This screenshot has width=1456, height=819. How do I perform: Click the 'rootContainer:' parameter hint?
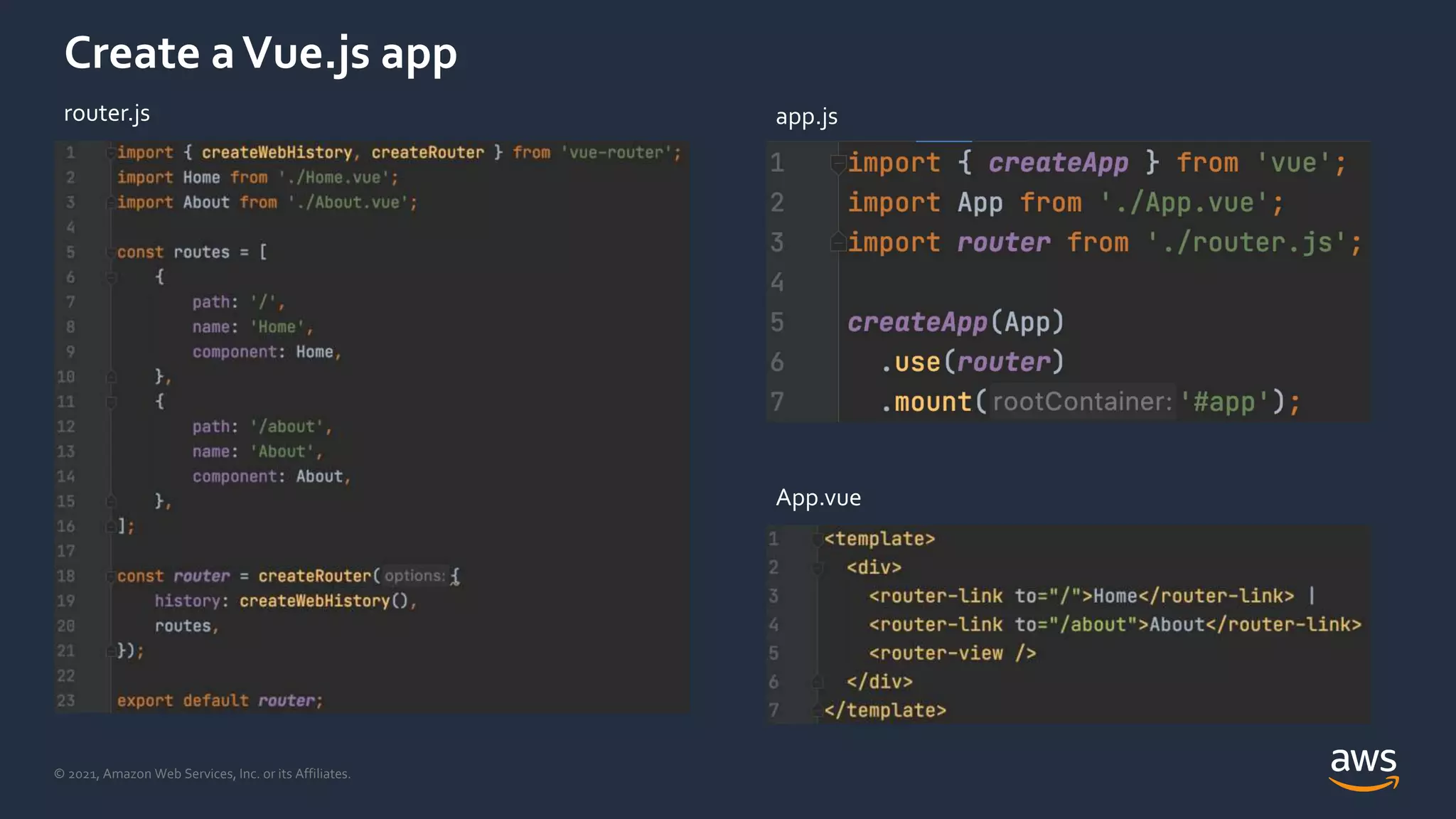1082,402
